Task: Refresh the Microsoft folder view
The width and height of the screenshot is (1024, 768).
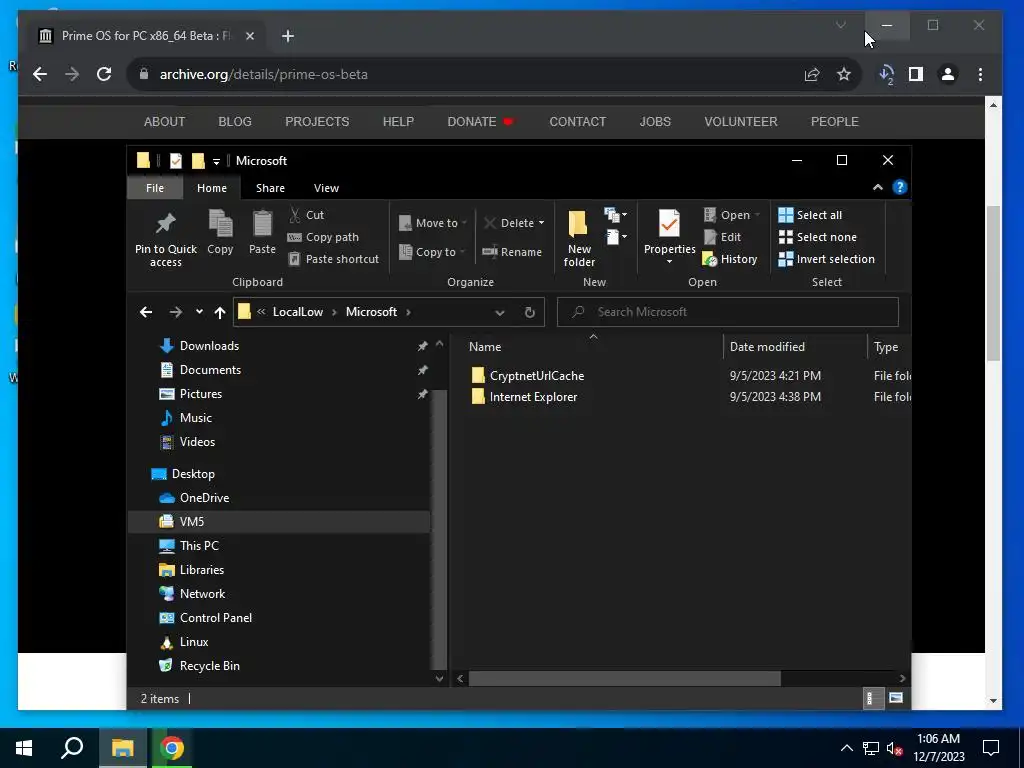Action: [x=530, y=312]
